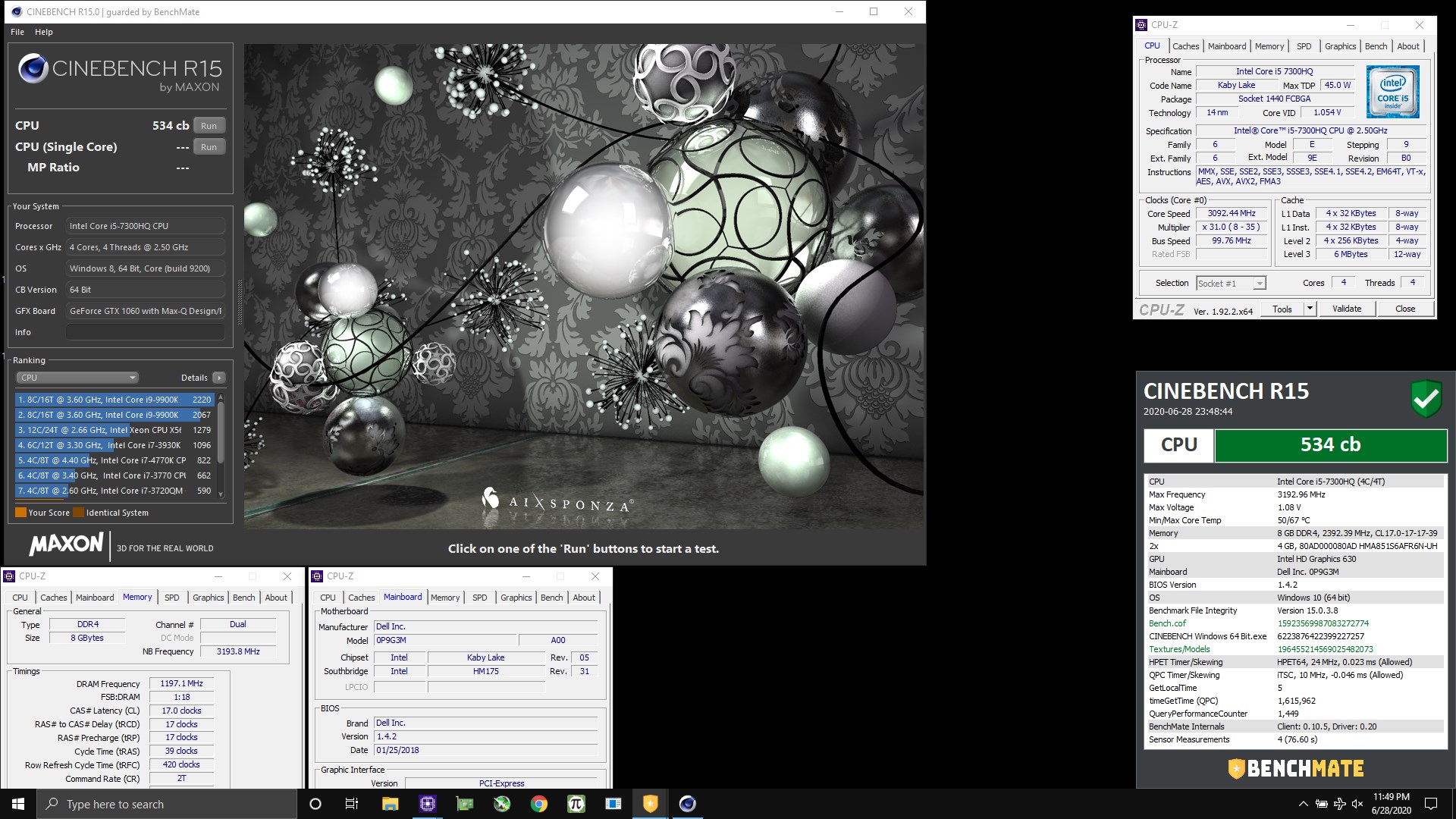
Task: Switch to CPU tab in Memory CPU-Z
Action: (20, 598)
